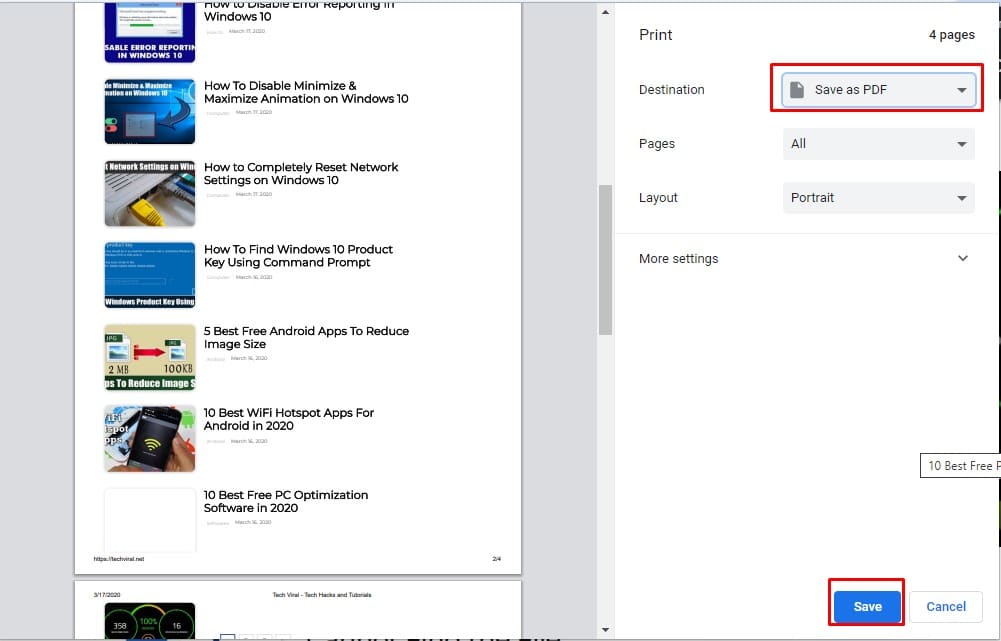This screenshot has width=1001, height=641.
Task: Click title '5 Best Free Android Apps To Reduce Image Size'
Action: coord(306,337)
